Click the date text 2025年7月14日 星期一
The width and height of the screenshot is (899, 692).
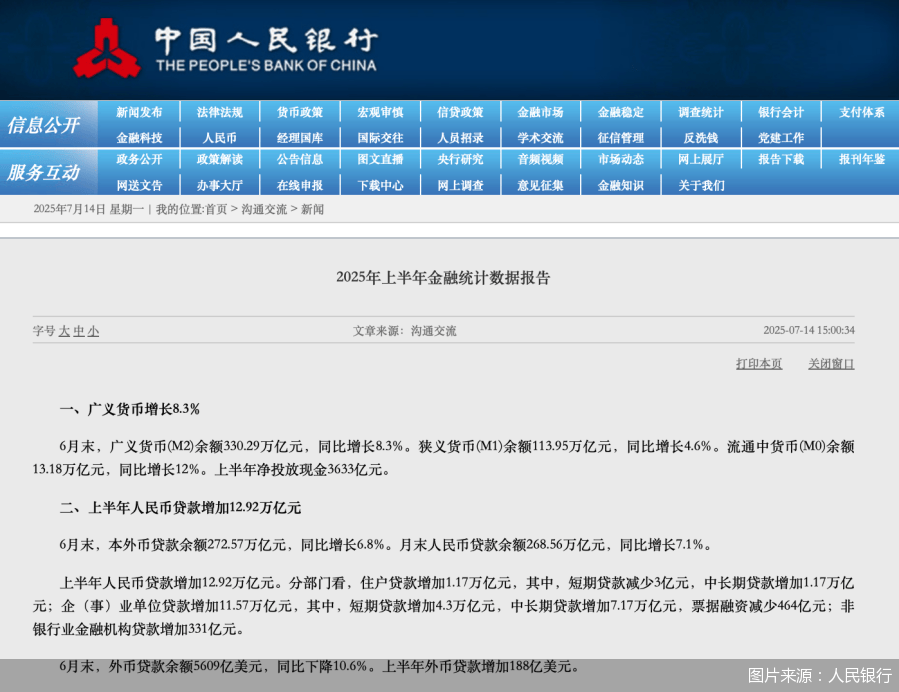88,209
